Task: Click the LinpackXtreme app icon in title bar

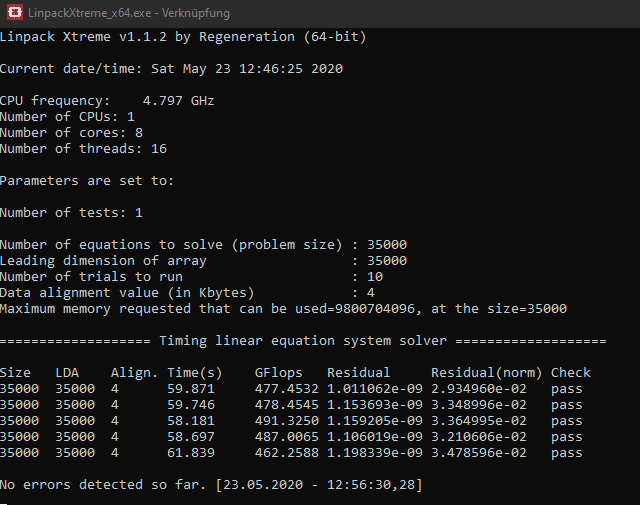Action: pos(15,12)
